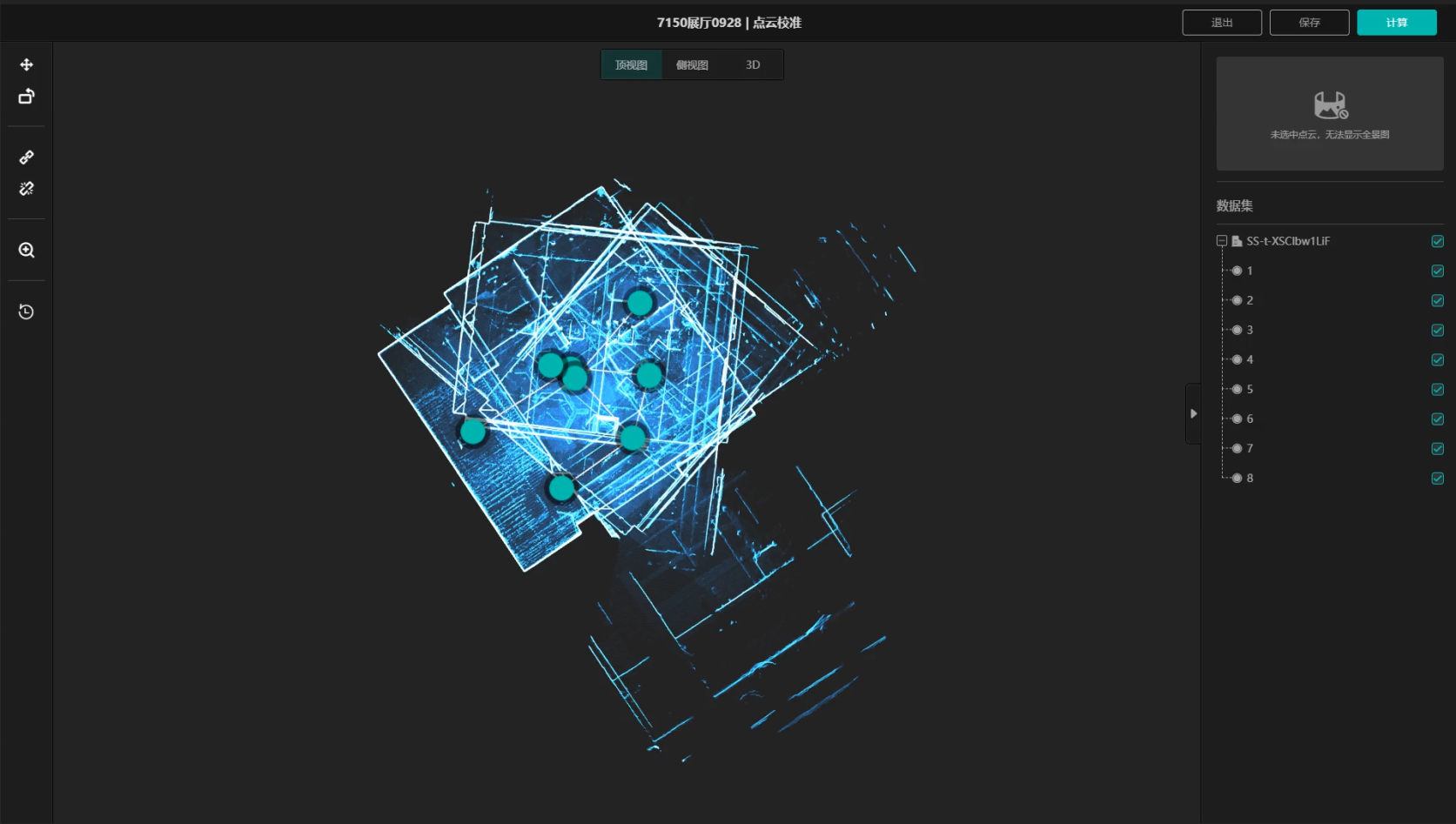Select the move/pan tool
Viewport: 1456px width, 824px height.
pyautogui.click(x=26, y=65)
